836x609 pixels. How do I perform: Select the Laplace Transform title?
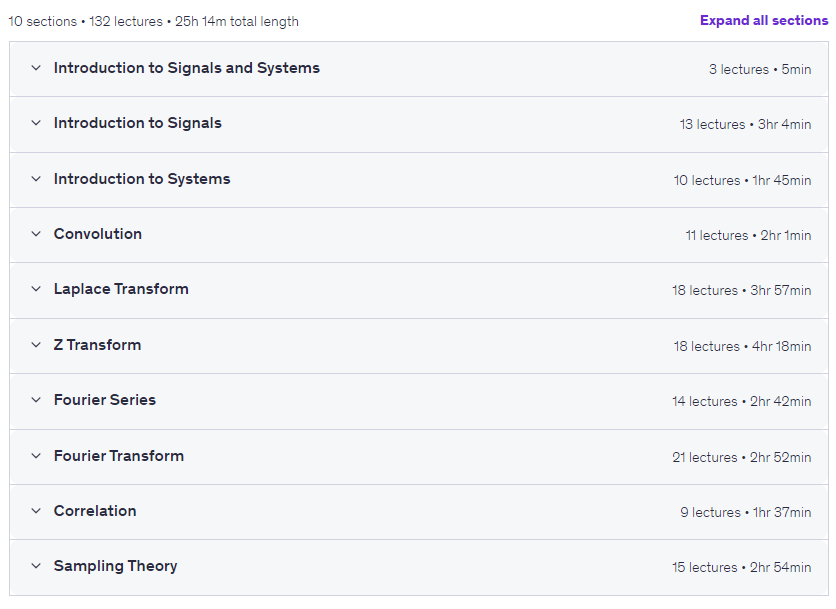tap(121, 289)
